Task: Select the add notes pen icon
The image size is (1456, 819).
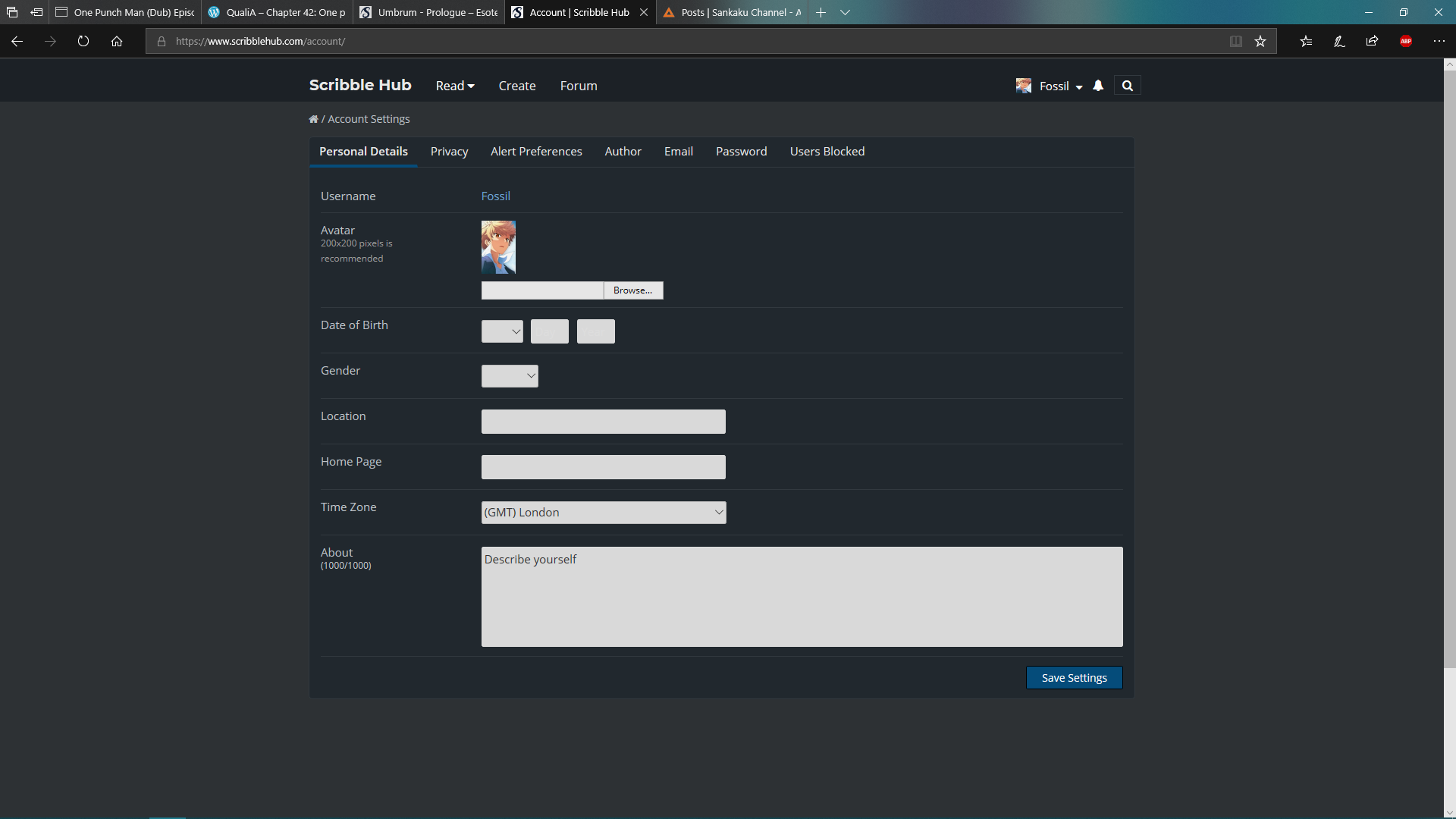Action: point(1338,41)
